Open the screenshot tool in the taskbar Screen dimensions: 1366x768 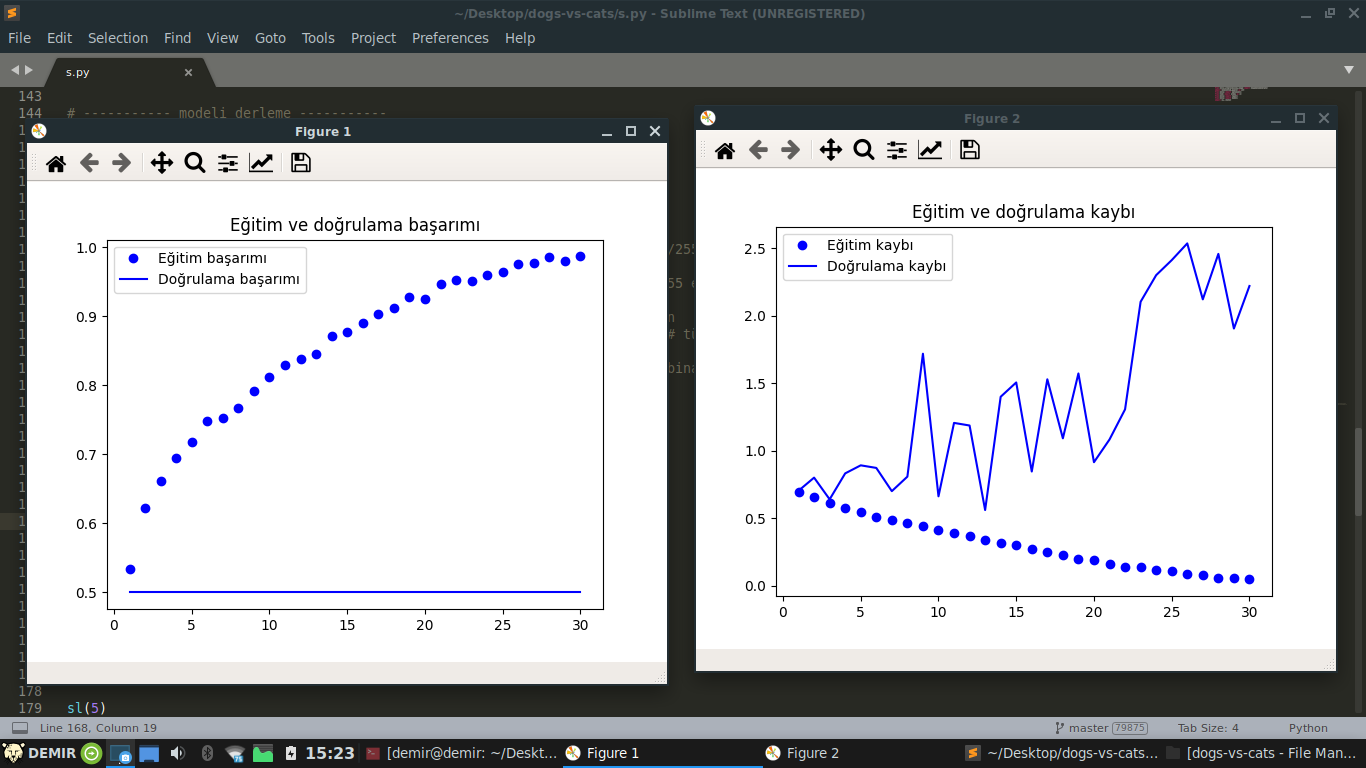(121, 753)
